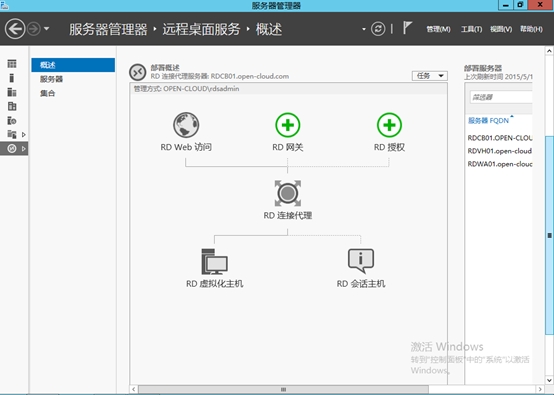Select the All Servers sidebar icon
Viewport: 554px width, 395px height.
pyautogui.click(x=12, y=92)
